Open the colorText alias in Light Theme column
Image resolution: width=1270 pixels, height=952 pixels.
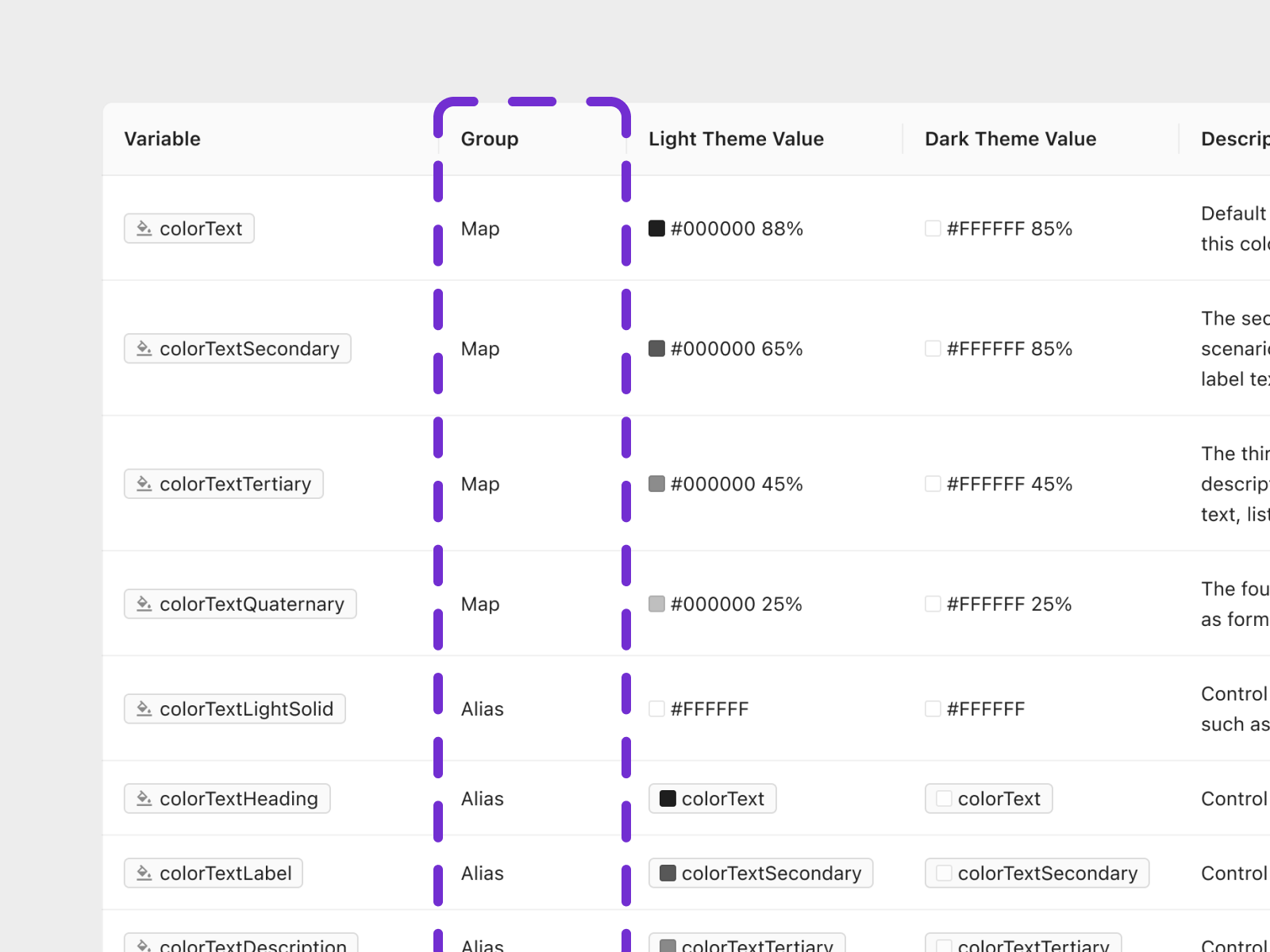click(x=712, y=799)
